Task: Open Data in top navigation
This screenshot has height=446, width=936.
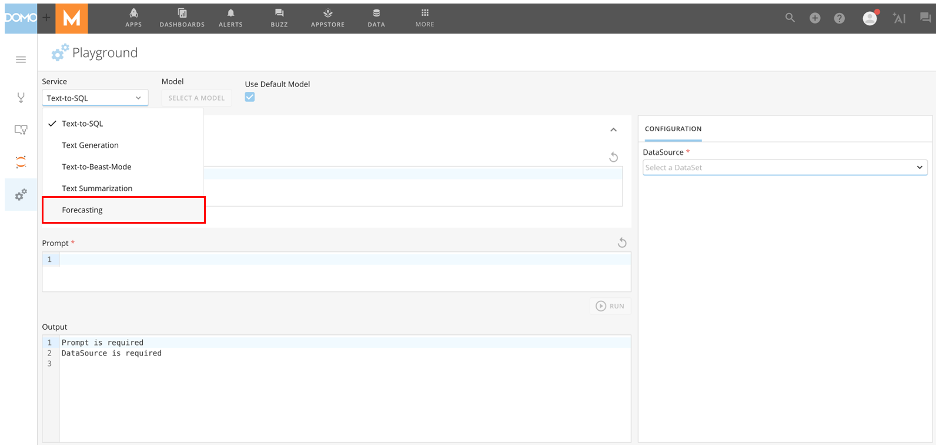Action: pyautogui.click(x=376, y=18)
